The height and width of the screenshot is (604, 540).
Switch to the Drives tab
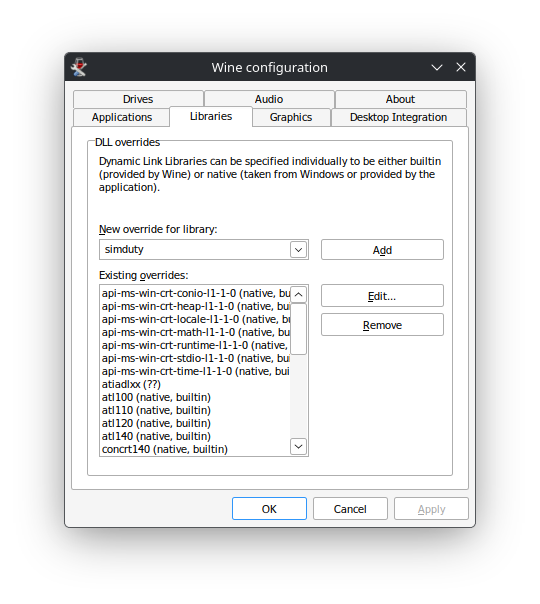coord(138,99)
